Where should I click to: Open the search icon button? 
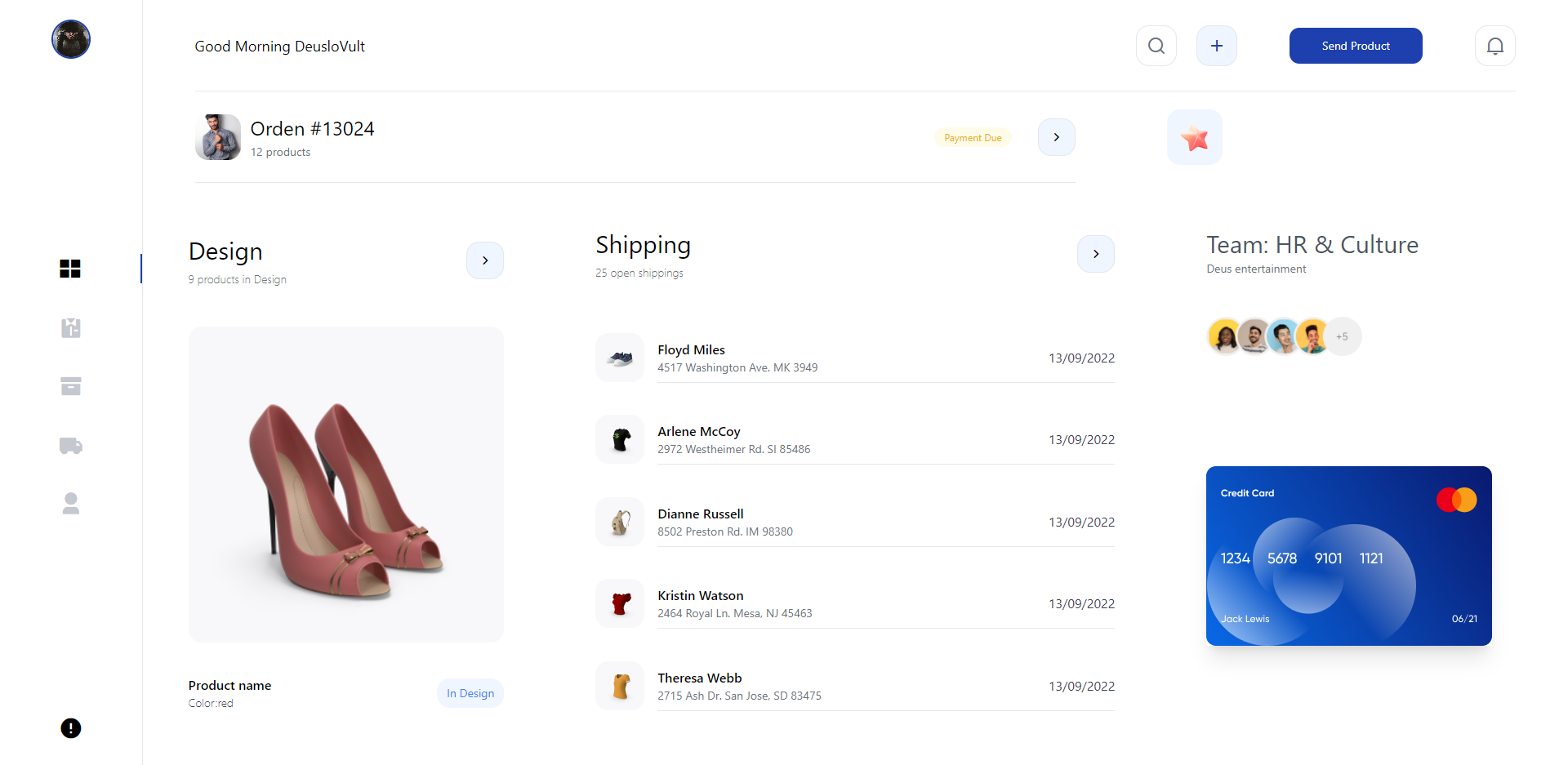(1156, 46)
